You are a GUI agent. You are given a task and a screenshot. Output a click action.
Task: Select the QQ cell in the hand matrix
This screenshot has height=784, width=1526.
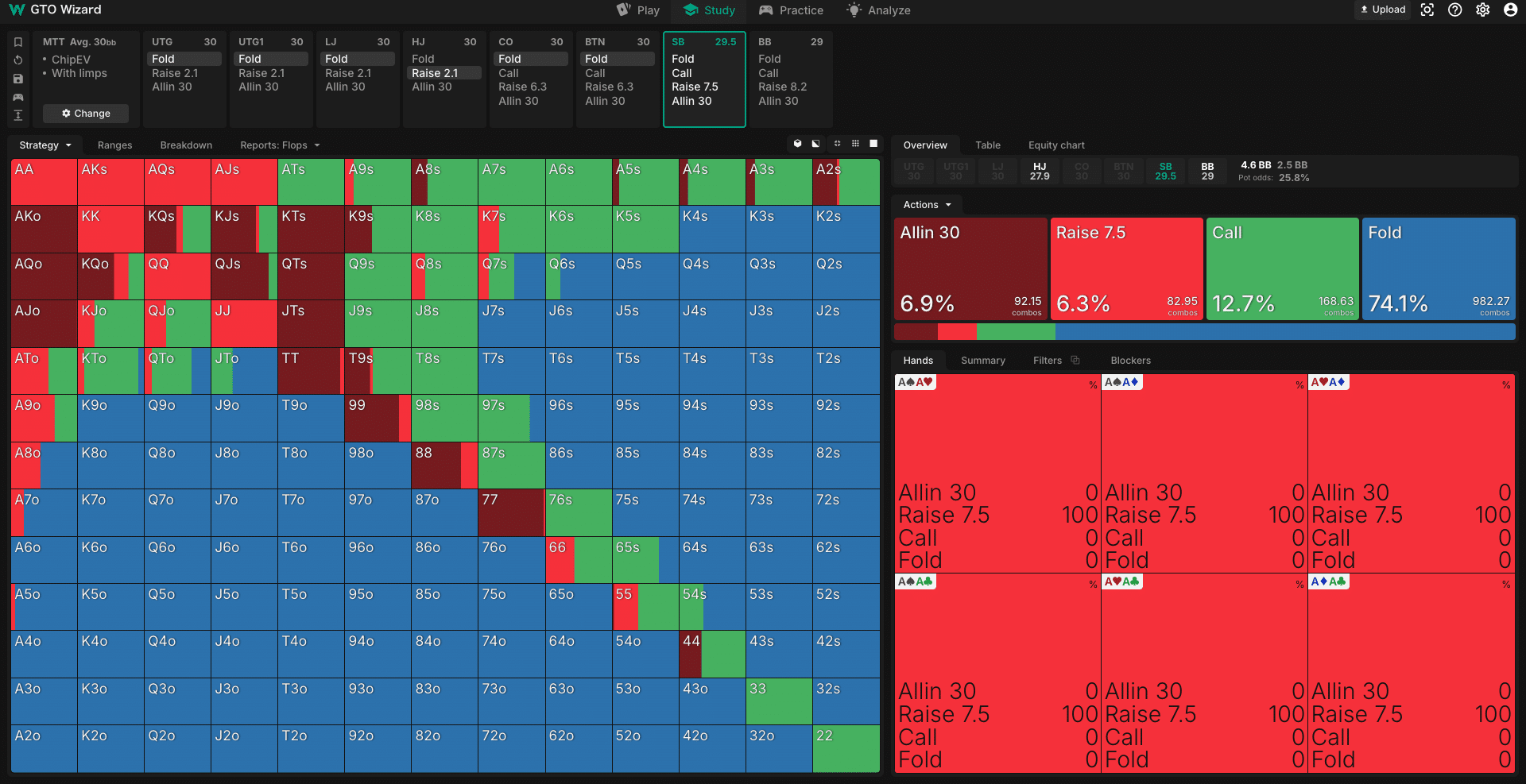pos(177,276)
